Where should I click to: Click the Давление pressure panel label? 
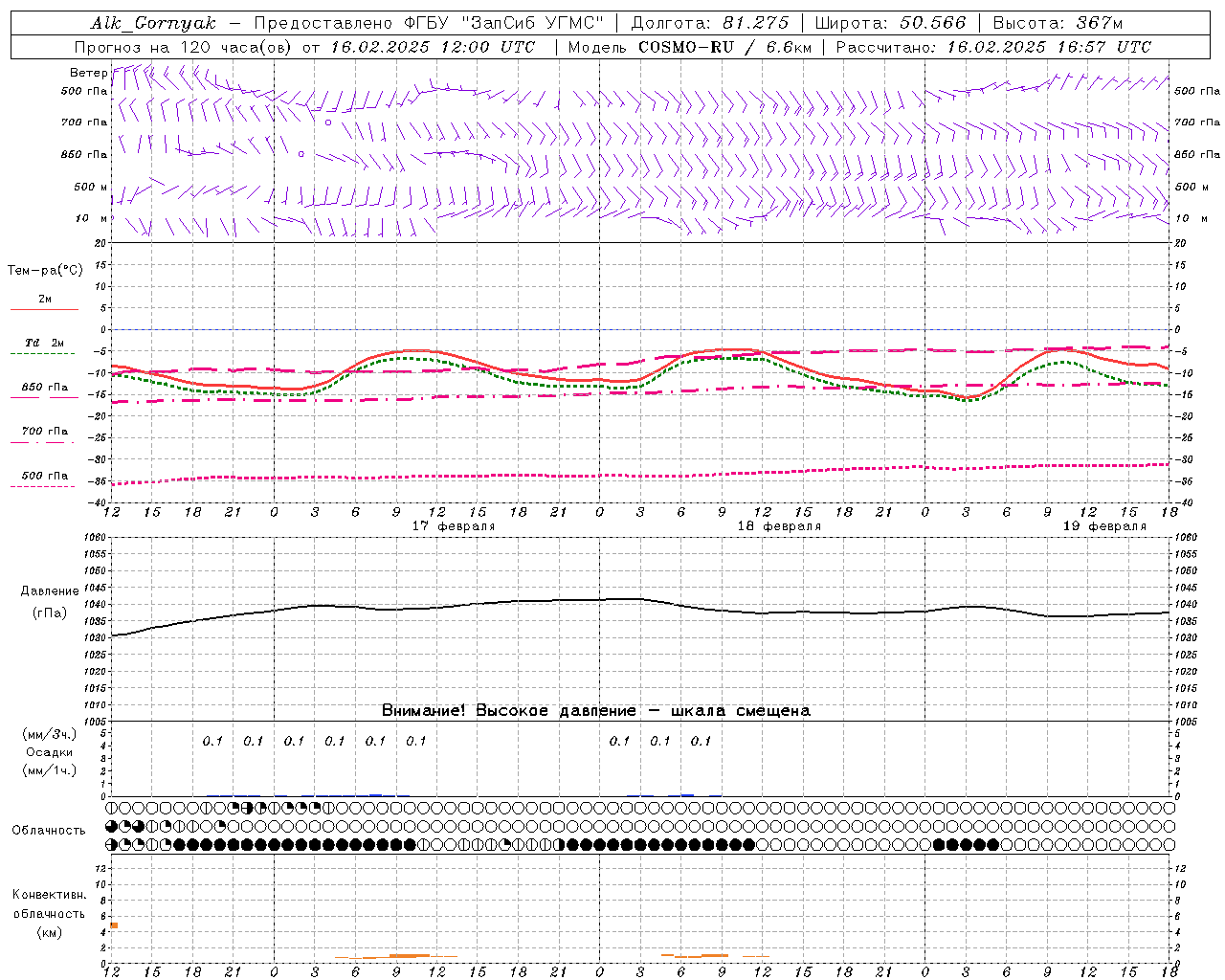[x=49, y=591]
